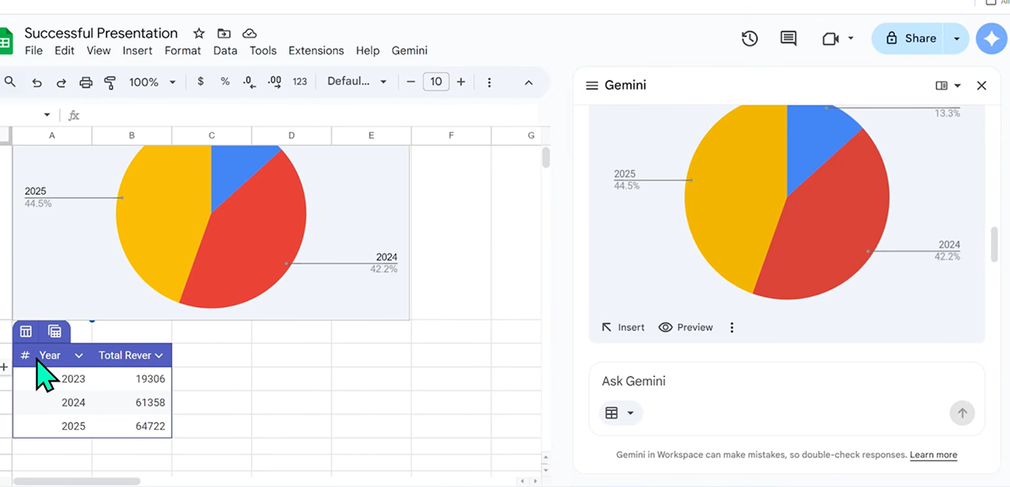Follow the Learn more link
This screenshot has height=487, width=1010.
click(933, 455)
